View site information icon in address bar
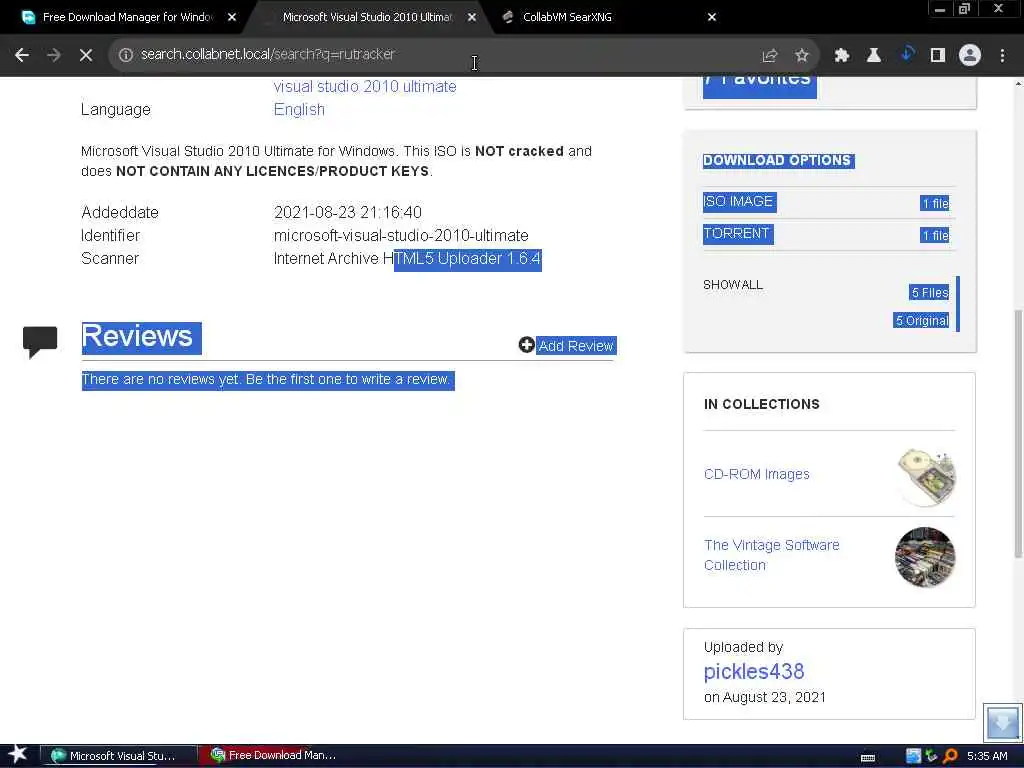Image resolution: width=1024 pixels, height=768 pixels. [x=125, y=55]
